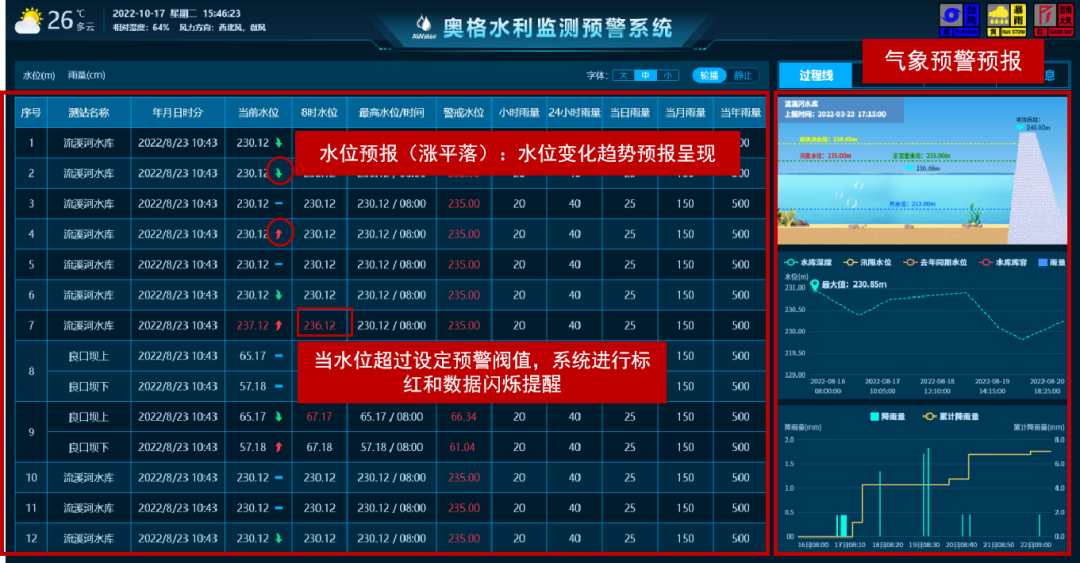Set font size to 大 (large)

622,75
